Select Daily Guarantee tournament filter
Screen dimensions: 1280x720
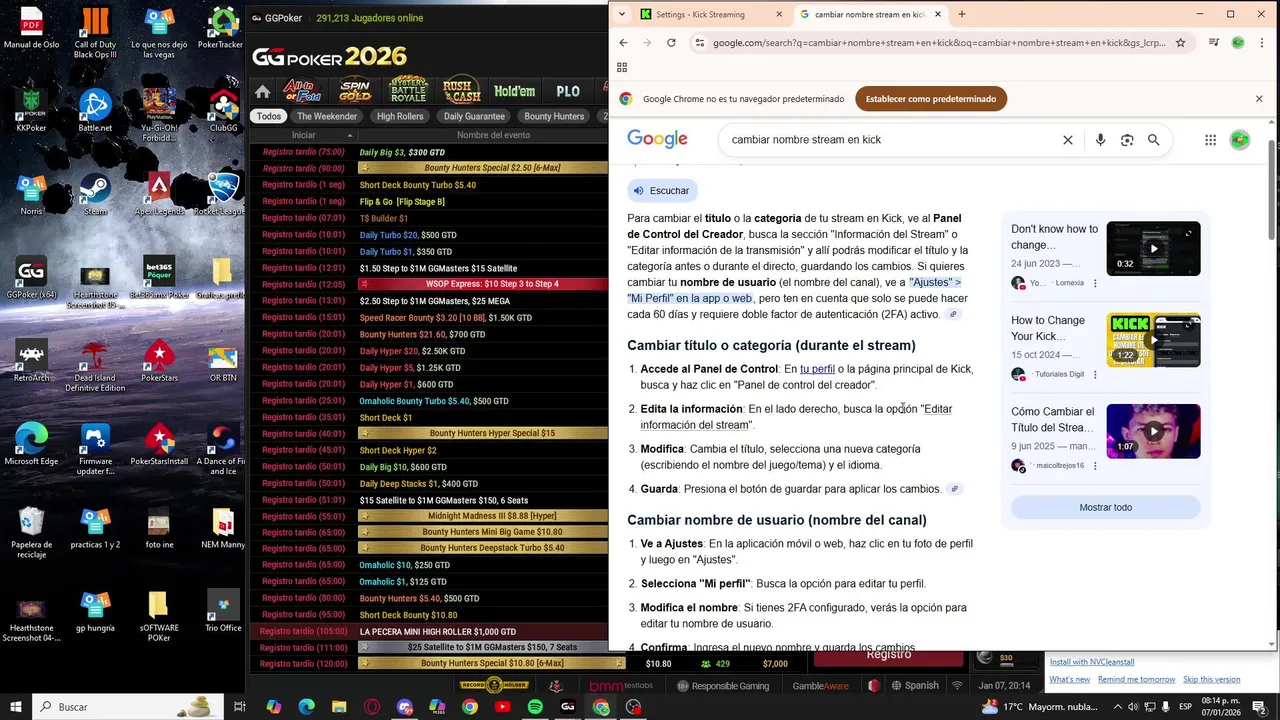tap(474, 116)
